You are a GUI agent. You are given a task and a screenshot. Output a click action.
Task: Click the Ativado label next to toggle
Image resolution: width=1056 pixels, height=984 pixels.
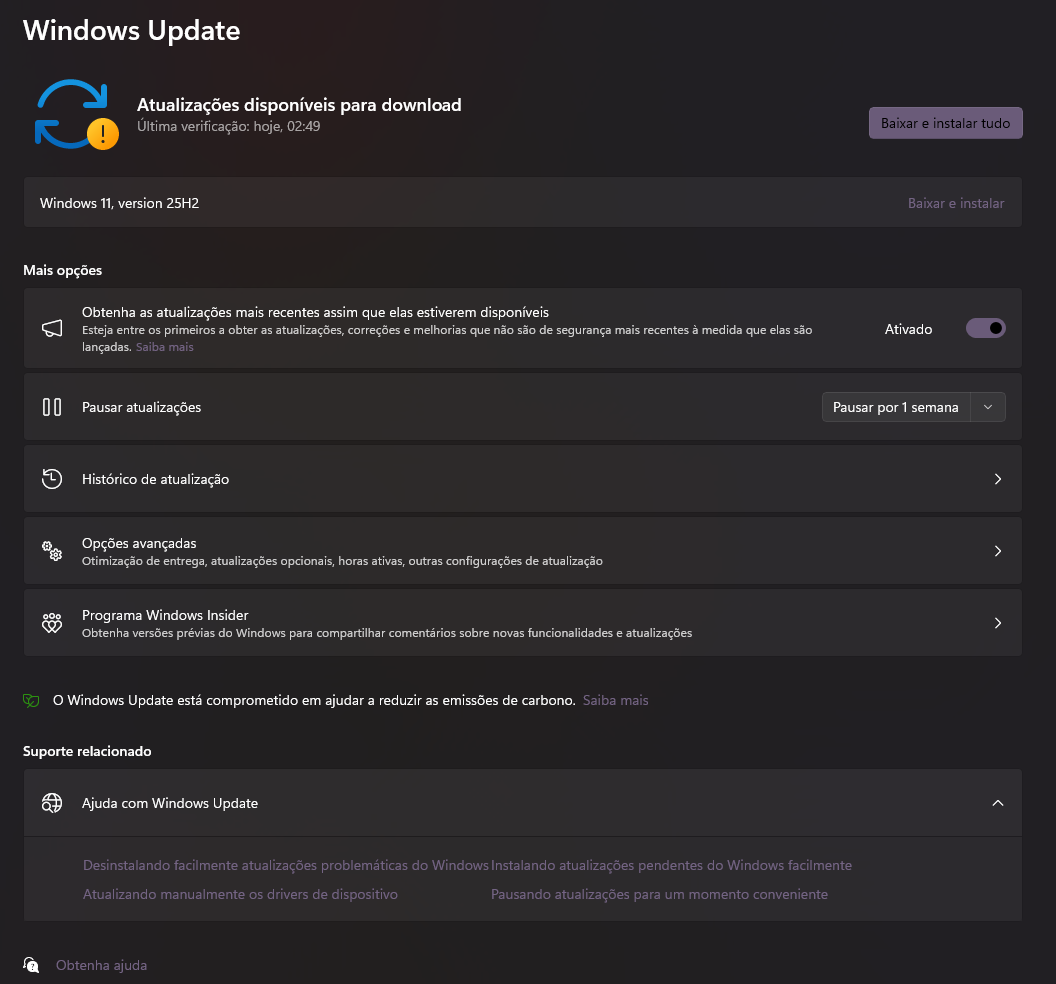pyautogui.click(x=908, y=329)
